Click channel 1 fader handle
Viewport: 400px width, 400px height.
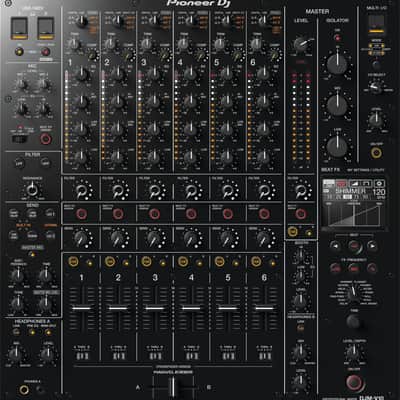[82, 308]
